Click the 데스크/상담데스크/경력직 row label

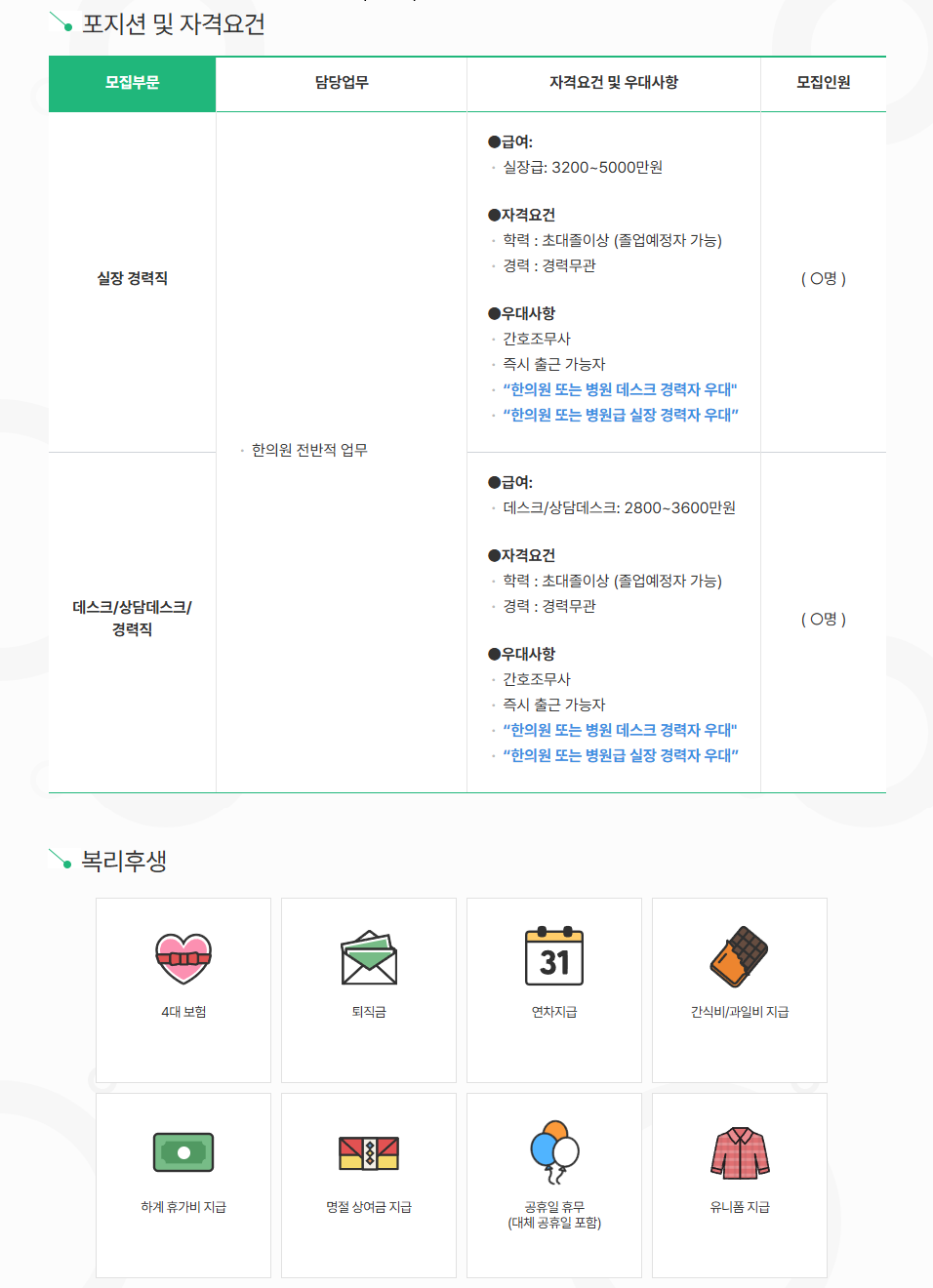pos(133,619)
